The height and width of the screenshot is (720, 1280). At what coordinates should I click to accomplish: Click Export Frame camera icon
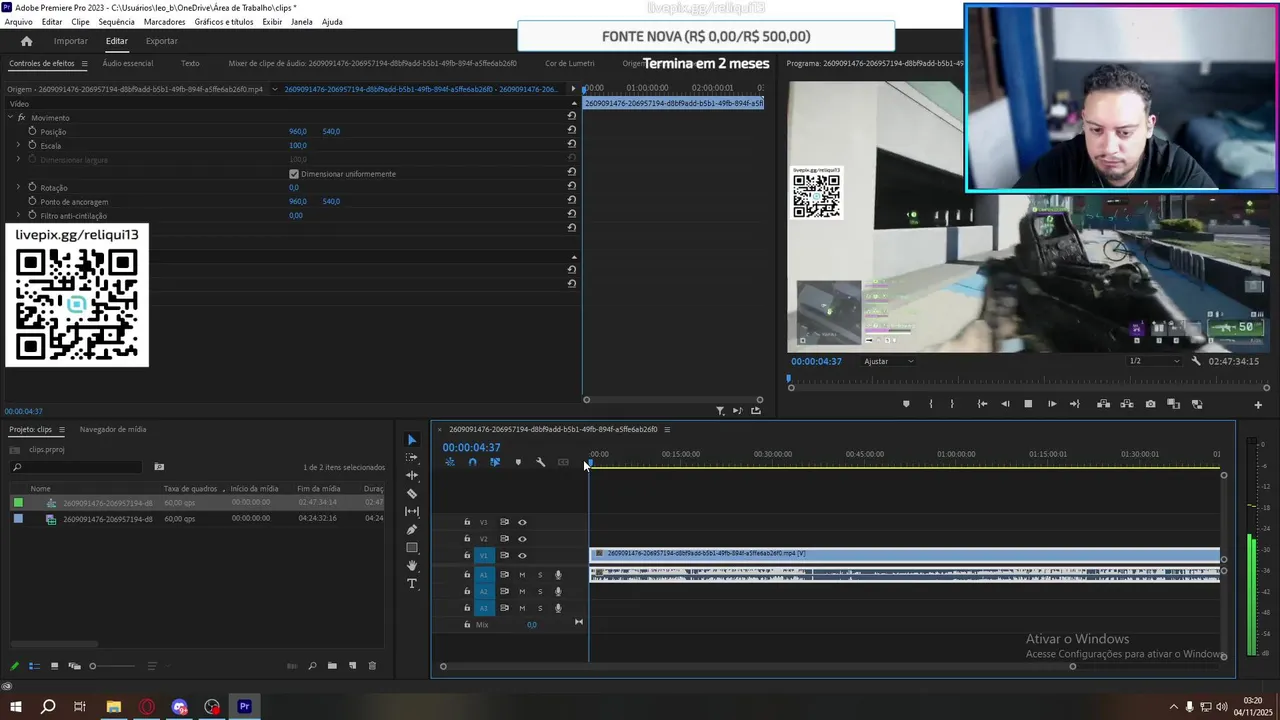pyautogui.click(x=1150, y=404)
